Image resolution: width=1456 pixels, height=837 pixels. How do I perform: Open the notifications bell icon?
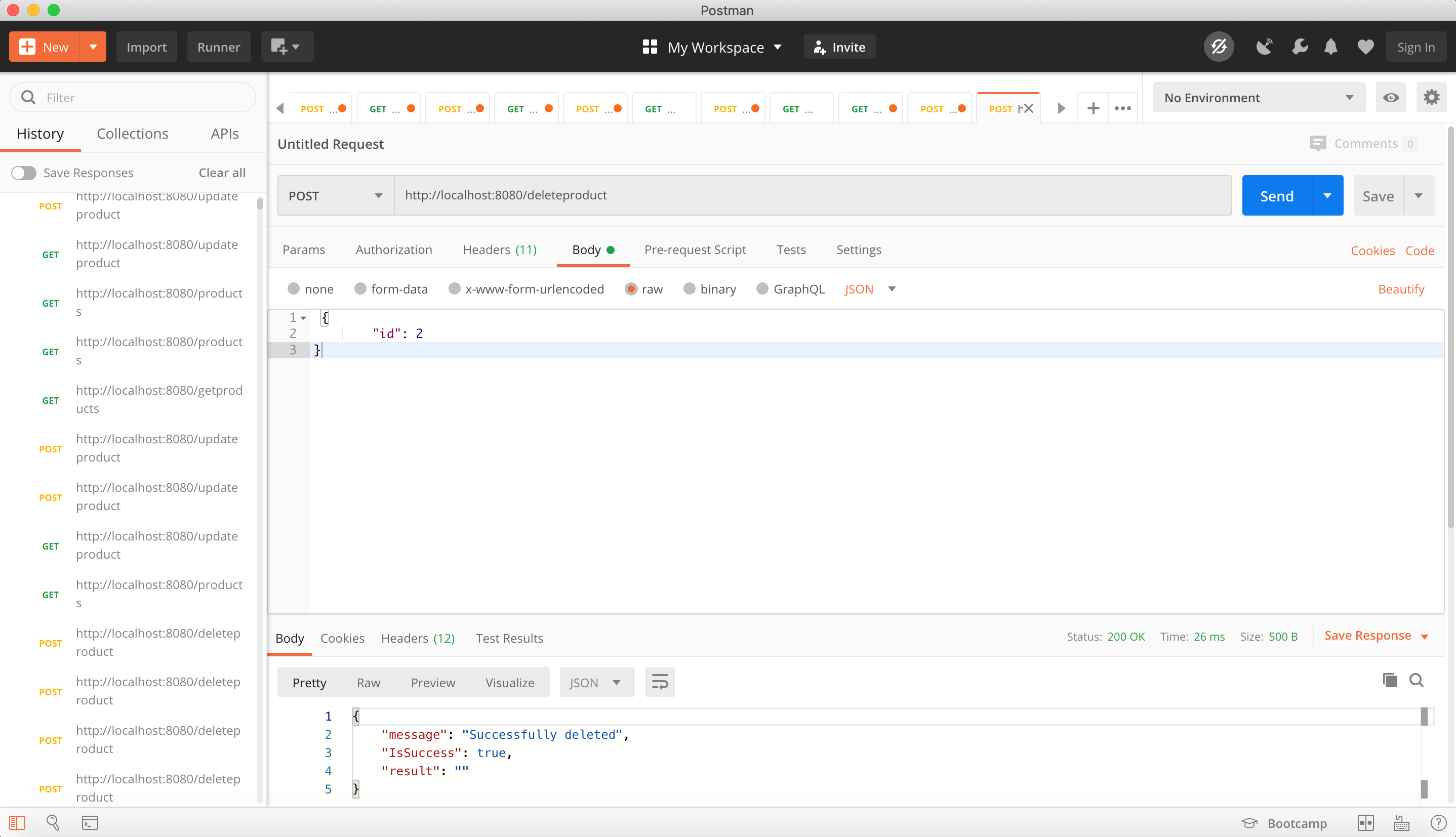1330,47
